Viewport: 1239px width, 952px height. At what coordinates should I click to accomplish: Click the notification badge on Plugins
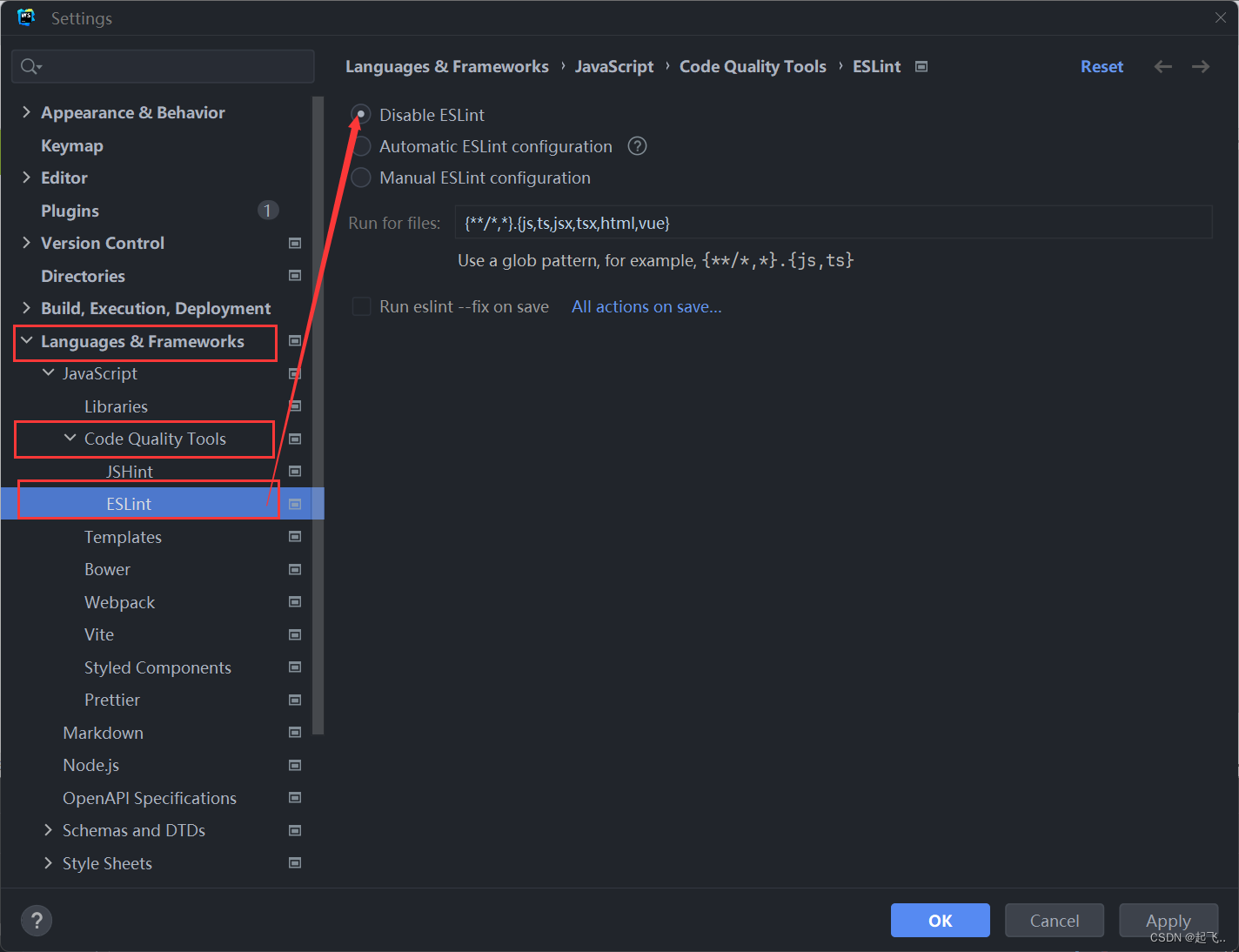[x=267, y=210]
